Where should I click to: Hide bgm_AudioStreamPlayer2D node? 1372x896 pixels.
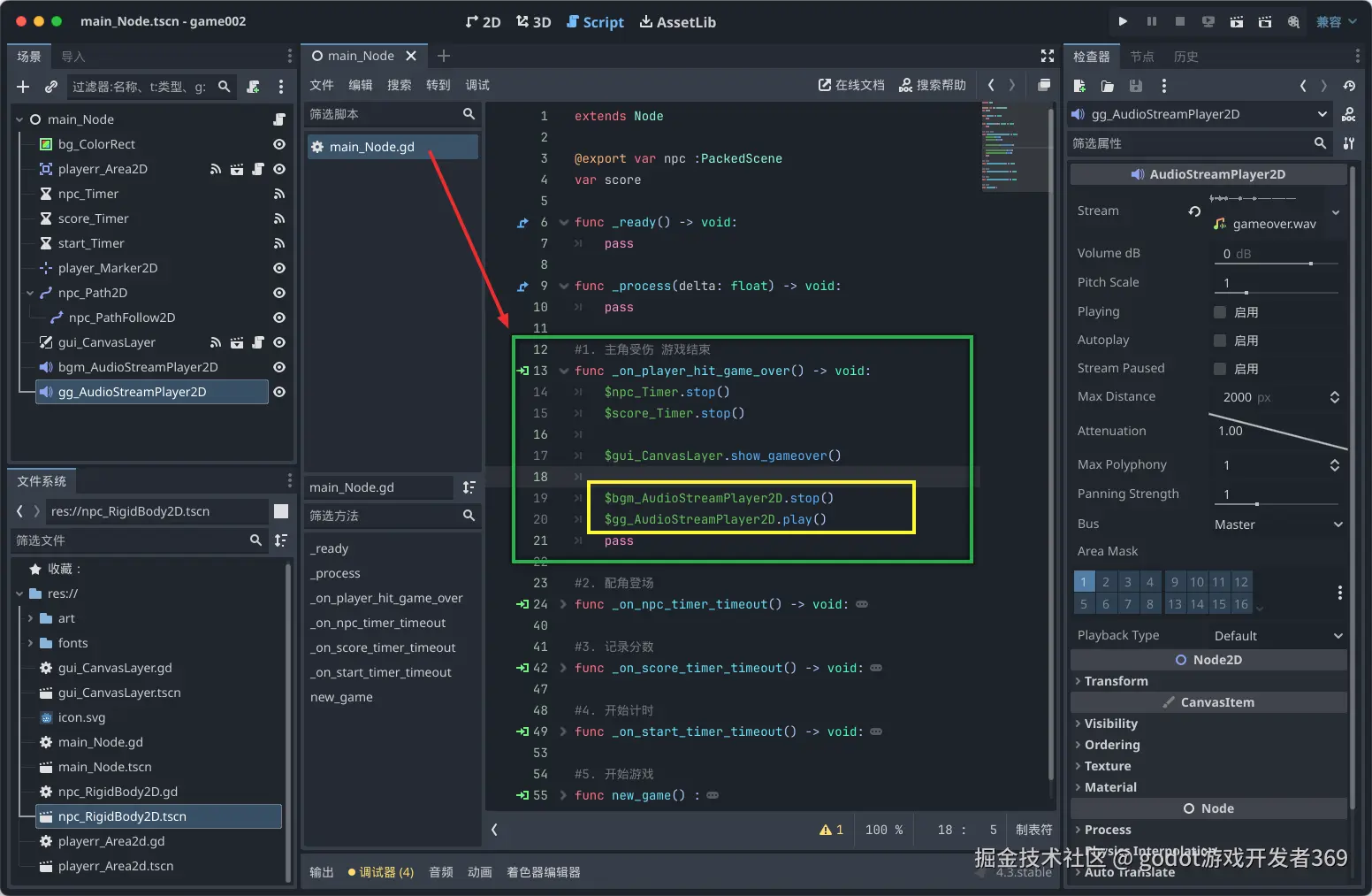279,367
